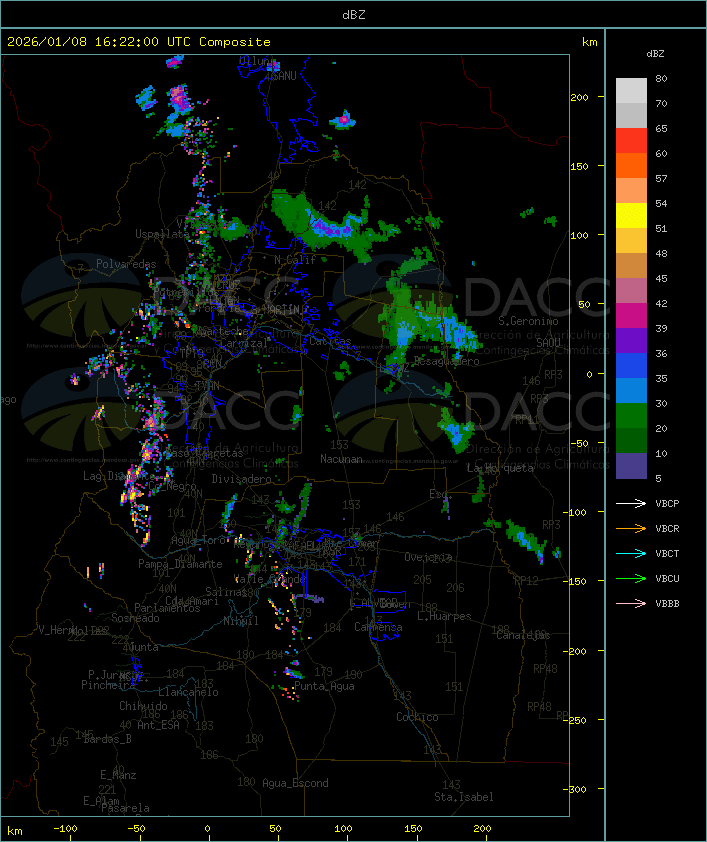Click the dBZ title at top center
The height and width of the screenshot is (842, 707).
[353, 14]
